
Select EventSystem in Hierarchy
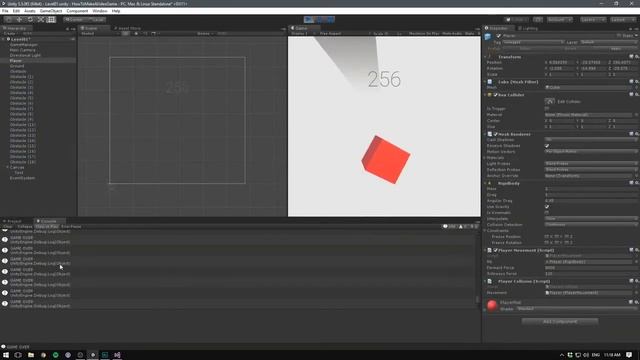click(22, 178)
